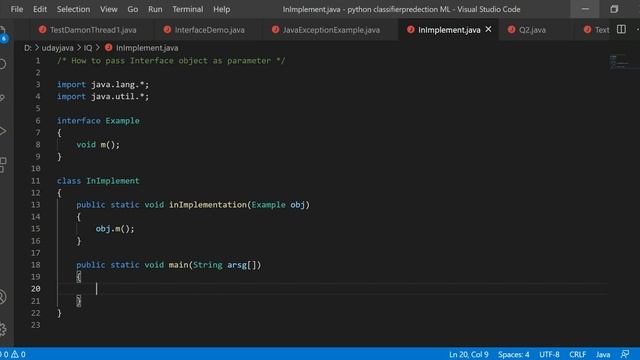The height and width of the screenshot is (360, 640).
Task: Click the 'class InImplement' declaration
Action: coord(98,180)
